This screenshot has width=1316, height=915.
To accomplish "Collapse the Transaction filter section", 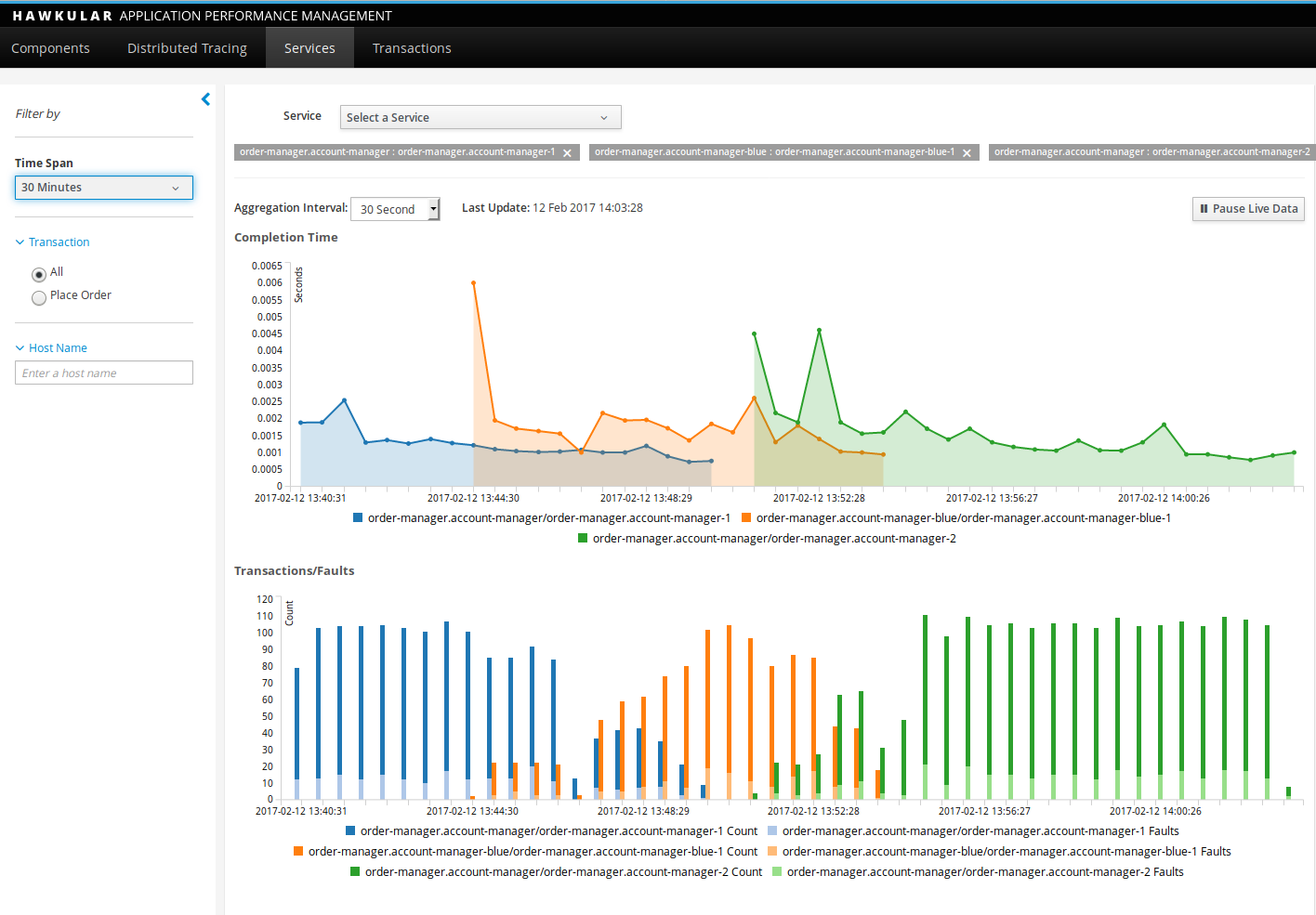I will point(53,242).
